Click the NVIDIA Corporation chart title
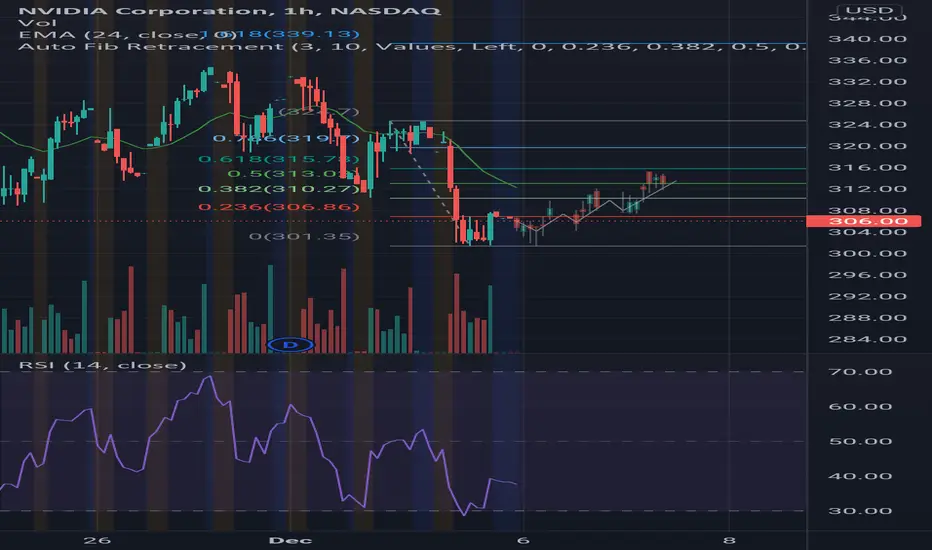Viewport: 932px width, 550px height. coord(229,11)
